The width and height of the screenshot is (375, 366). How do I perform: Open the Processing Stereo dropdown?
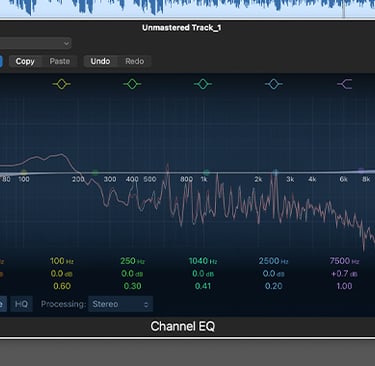pos(120,304)
